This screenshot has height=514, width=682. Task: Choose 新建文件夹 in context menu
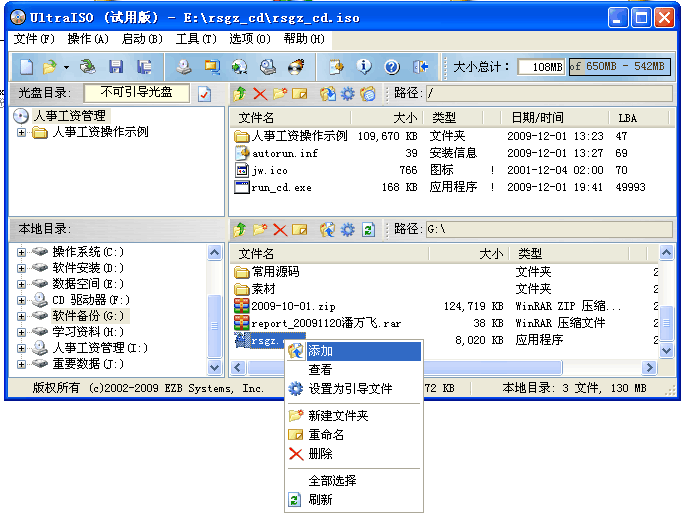[354, 416]
